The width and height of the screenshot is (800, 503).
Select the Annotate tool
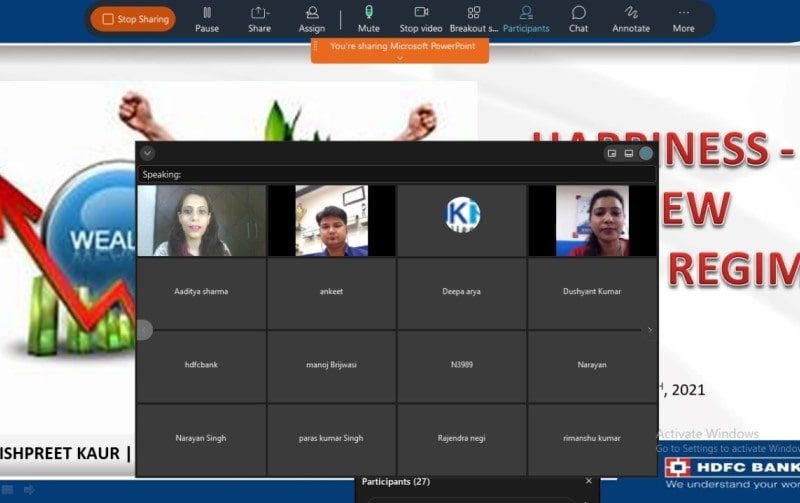[630, 18]
